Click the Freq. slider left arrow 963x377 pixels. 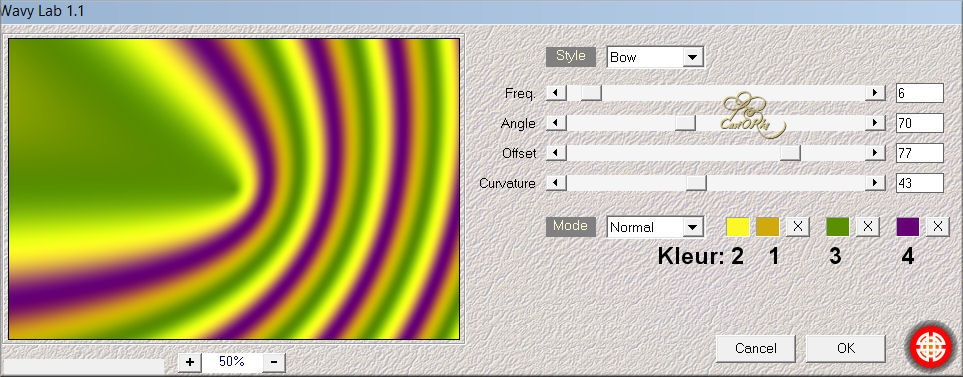[556, 93]
